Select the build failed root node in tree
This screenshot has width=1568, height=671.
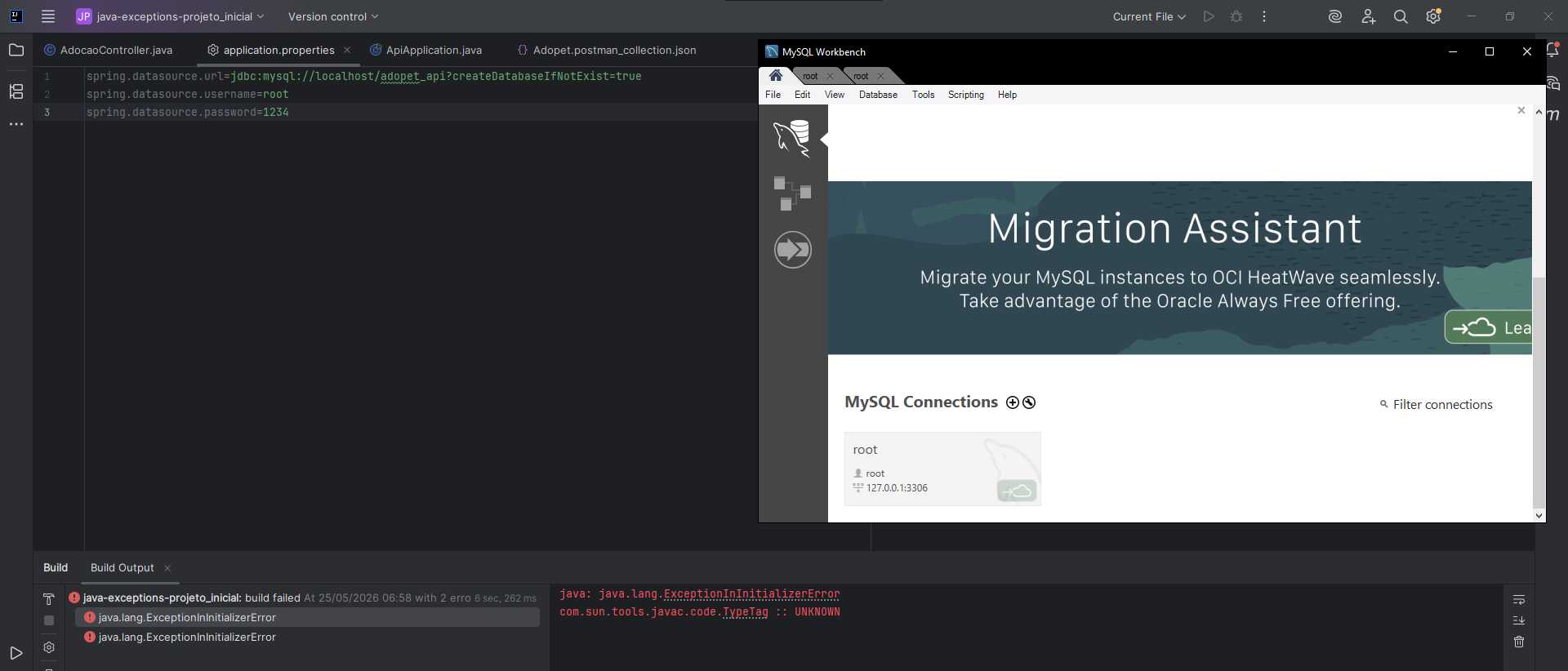click(303, 598)
